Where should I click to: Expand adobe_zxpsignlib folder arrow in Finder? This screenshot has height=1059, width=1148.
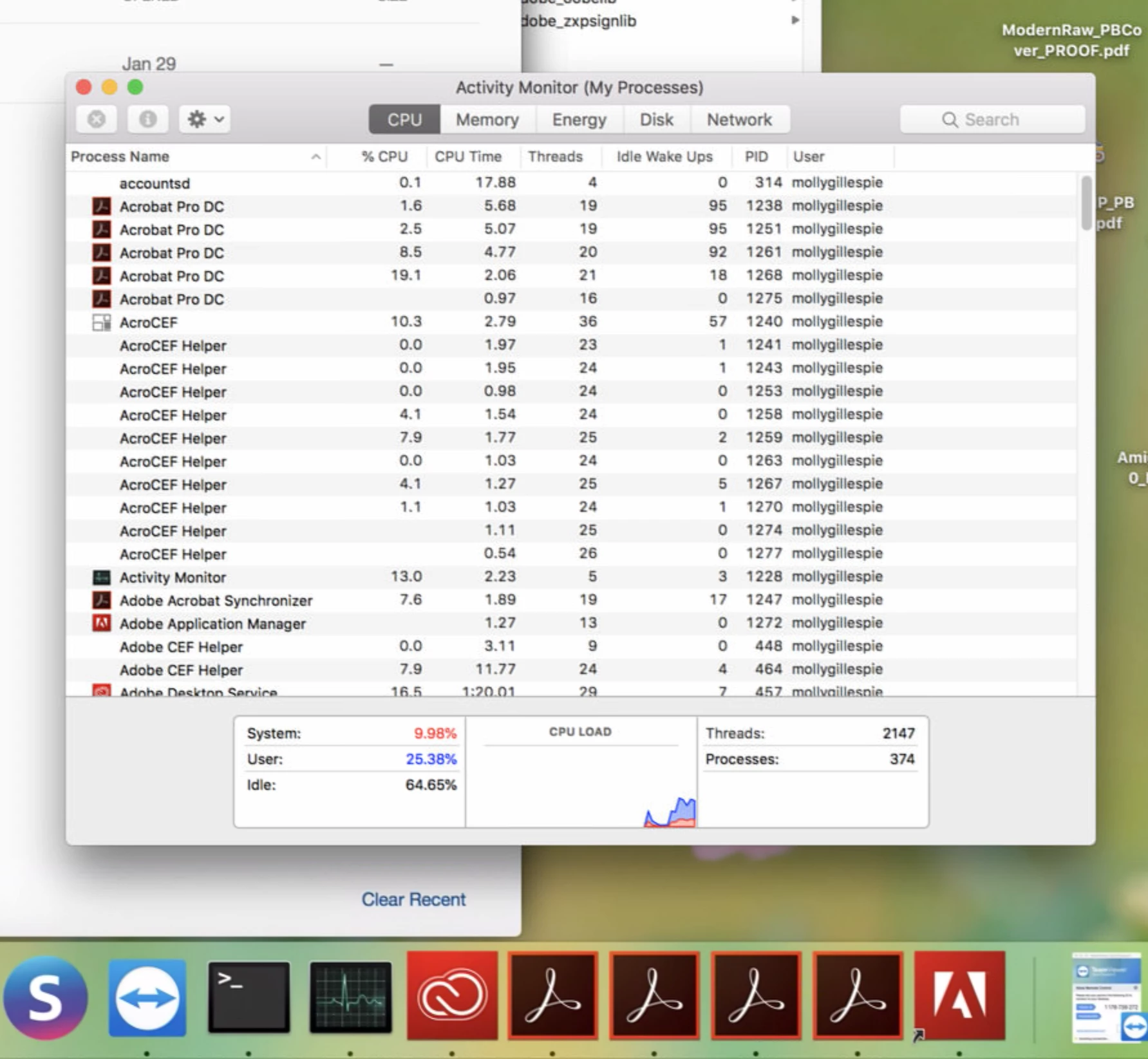[795, 20]
